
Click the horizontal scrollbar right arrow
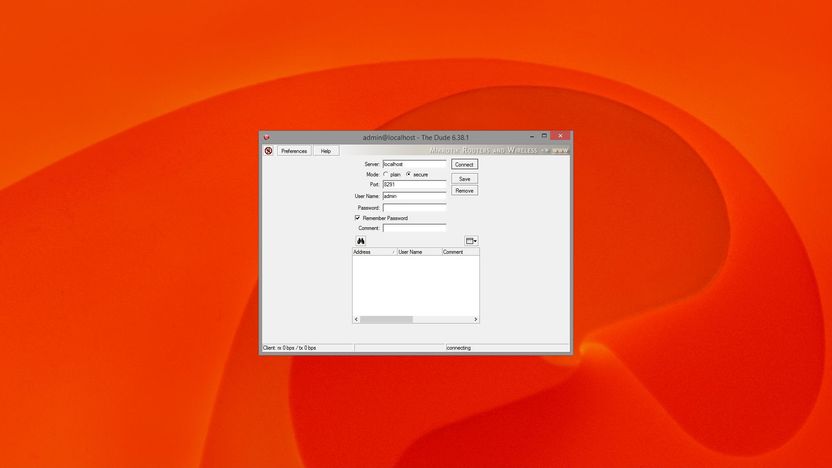(x=475, y=319)
